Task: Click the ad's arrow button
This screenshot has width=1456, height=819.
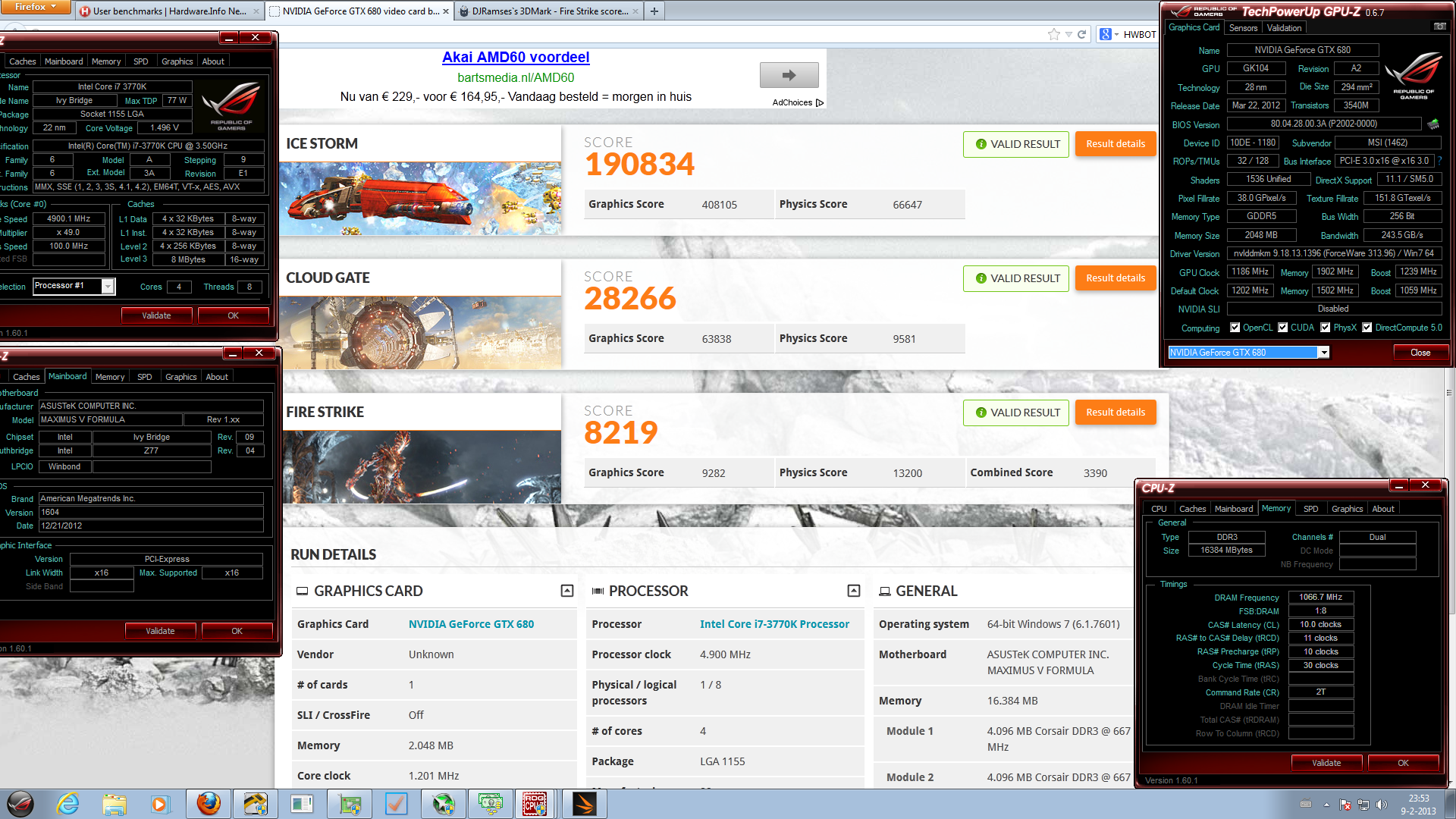Action: click(x=789, y=75)
